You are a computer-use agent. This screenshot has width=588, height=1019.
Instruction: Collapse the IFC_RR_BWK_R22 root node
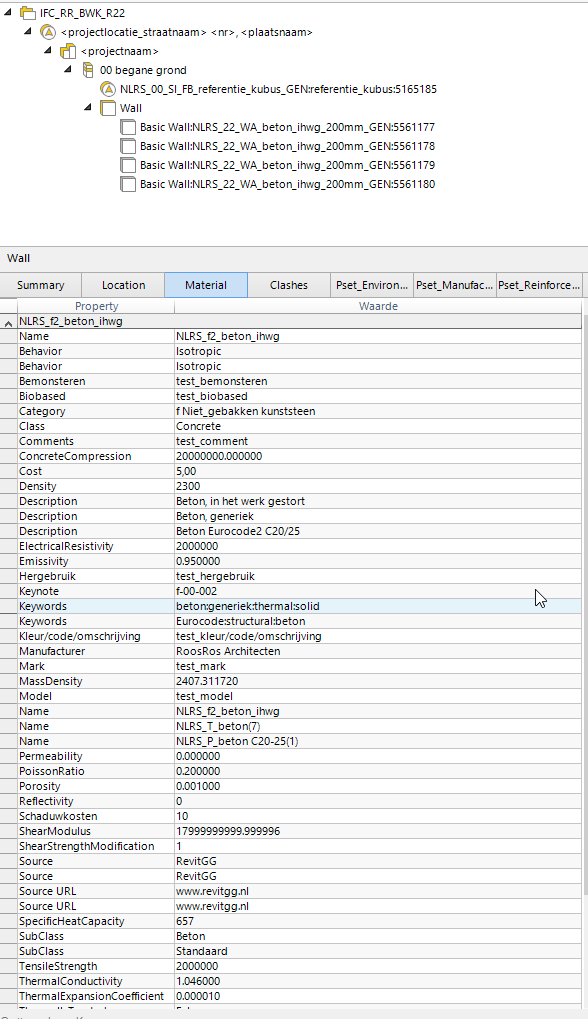tap(8, 13)
